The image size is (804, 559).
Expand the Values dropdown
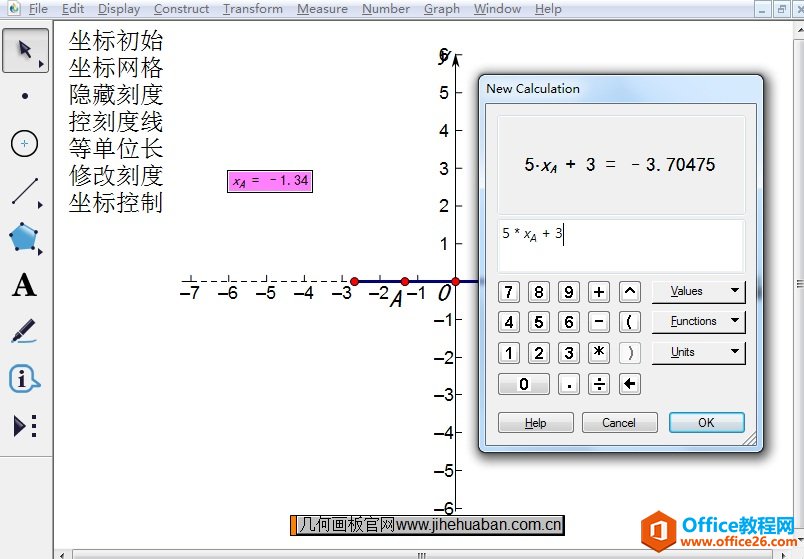[698, 291]
